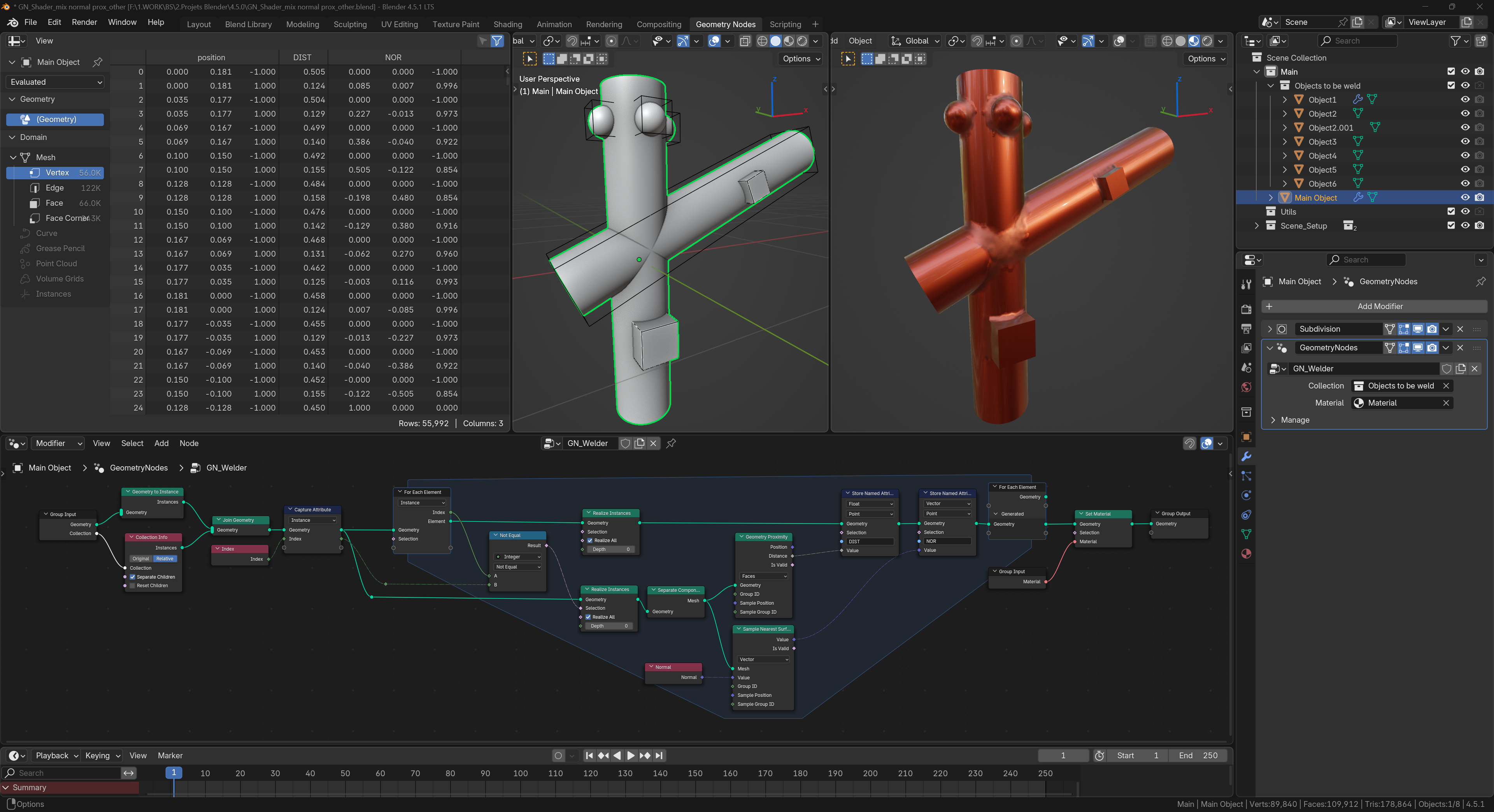This screenshot has height=812, width=1494.
Task: Remove the Subdivision modifier
Action: [1460, 329]
